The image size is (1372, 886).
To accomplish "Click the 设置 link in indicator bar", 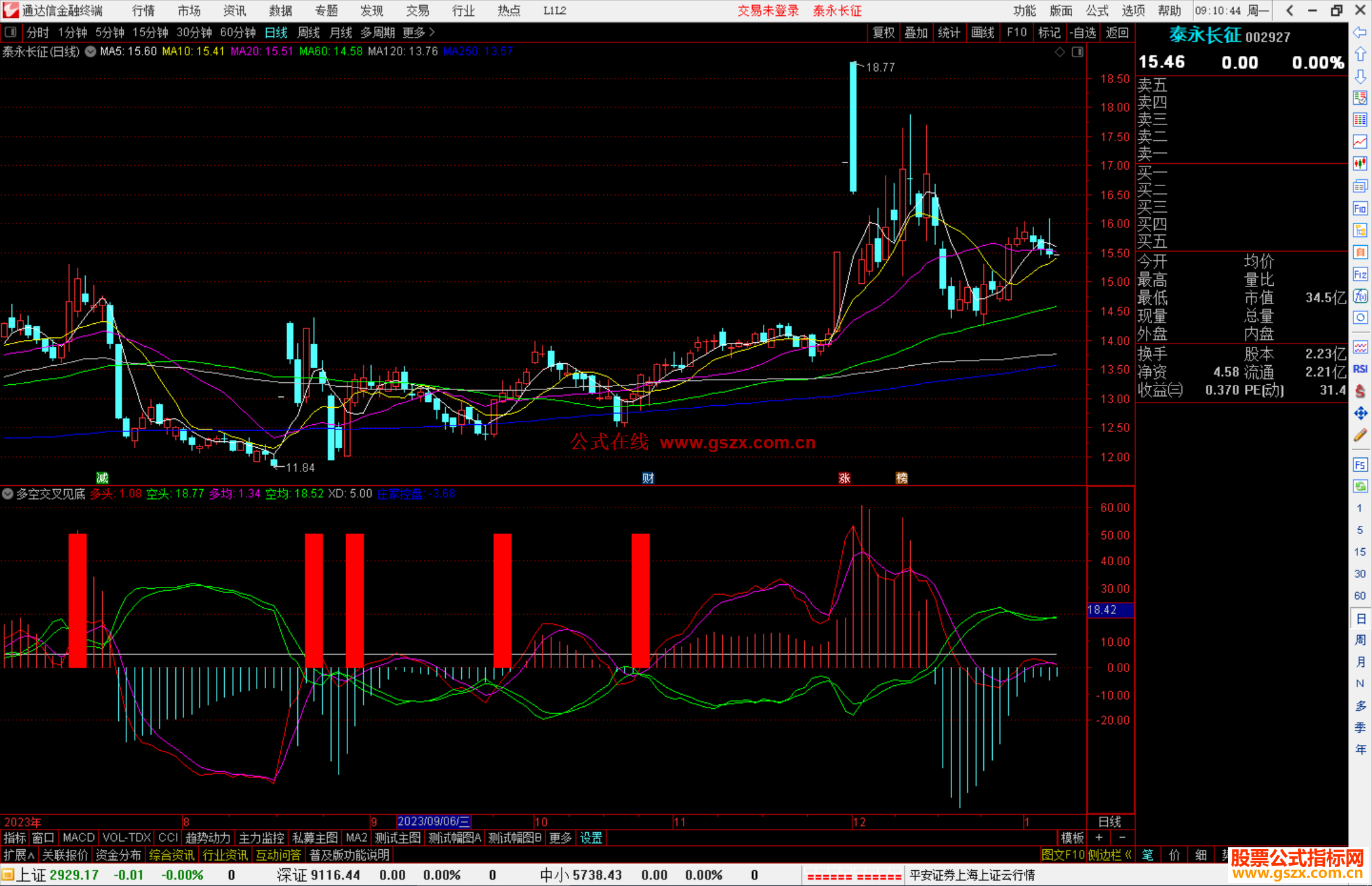I will 591,838.
